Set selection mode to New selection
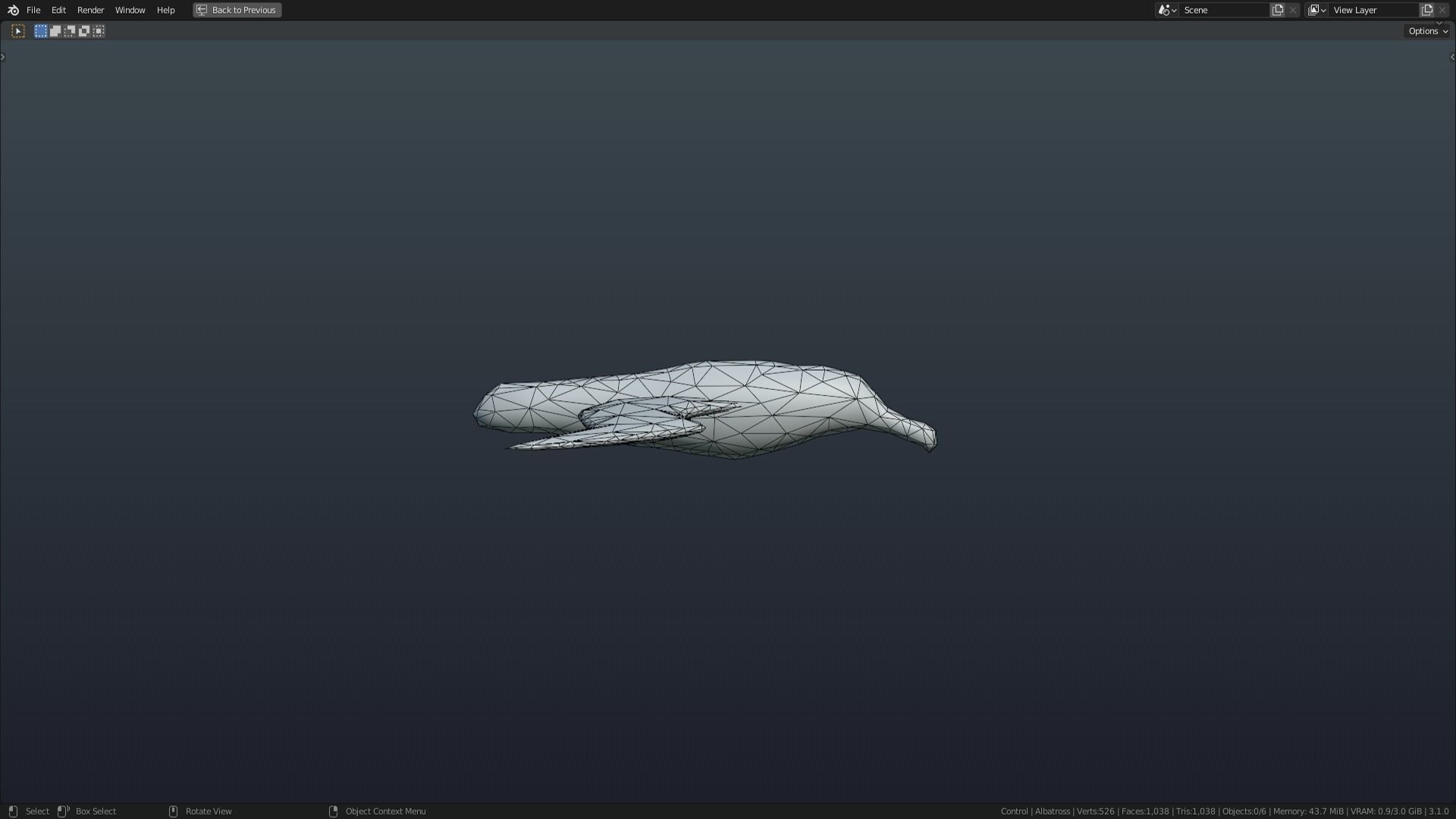 41,31
